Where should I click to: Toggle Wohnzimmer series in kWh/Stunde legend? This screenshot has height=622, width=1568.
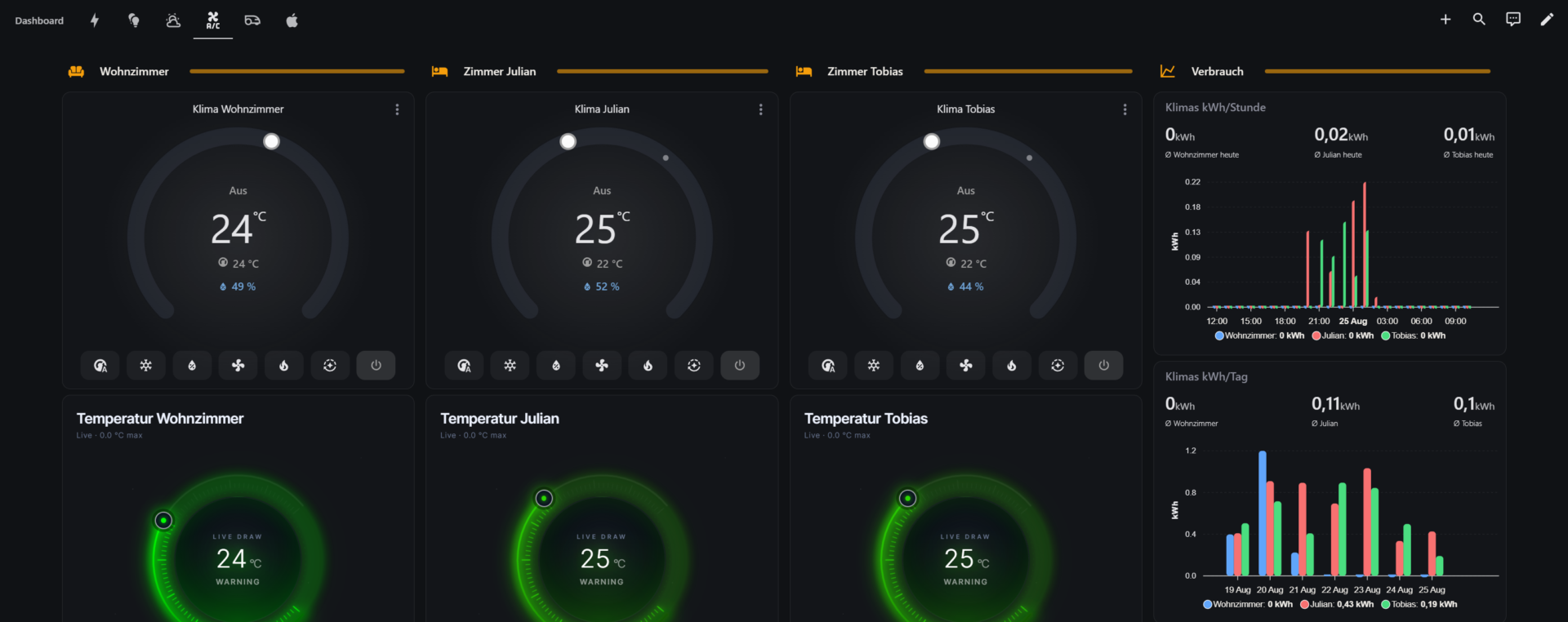[x=1259, y=335]
